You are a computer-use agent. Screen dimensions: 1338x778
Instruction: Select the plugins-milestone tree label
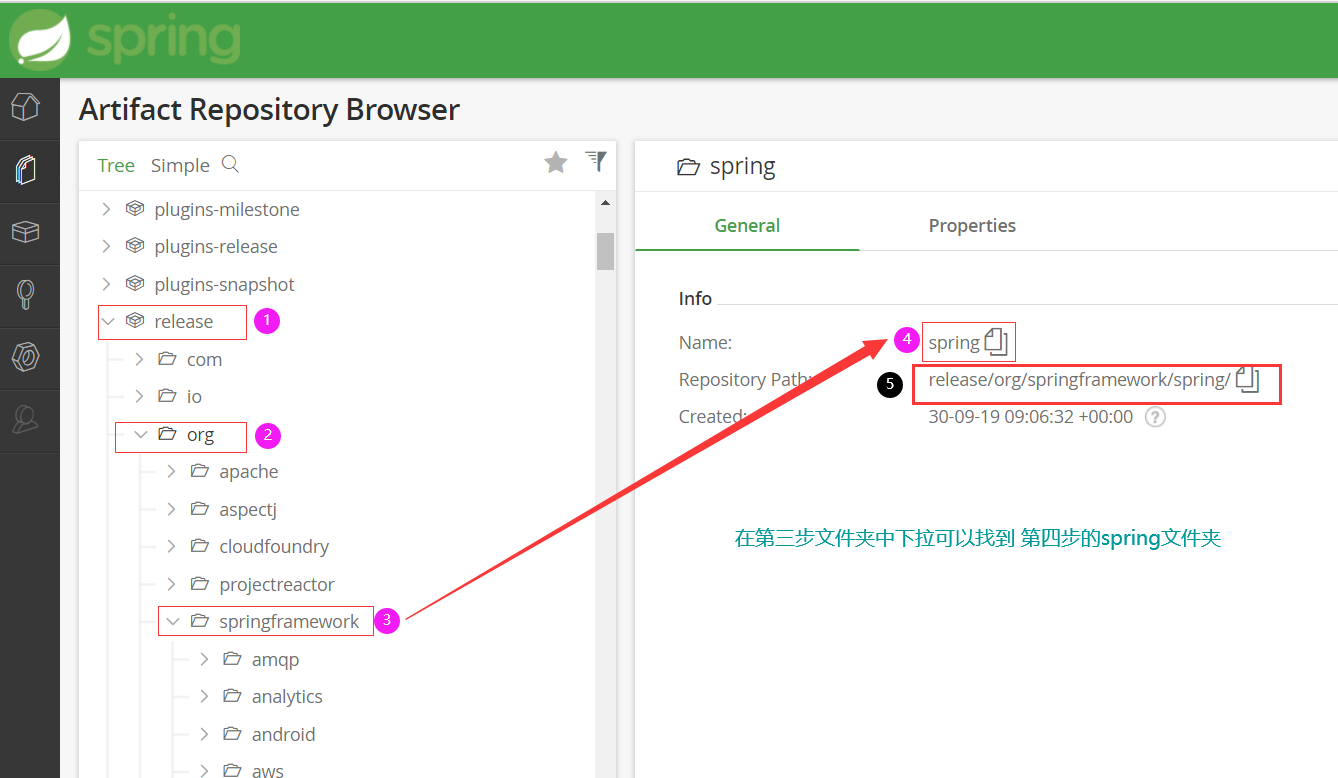[x=227, y=209]
